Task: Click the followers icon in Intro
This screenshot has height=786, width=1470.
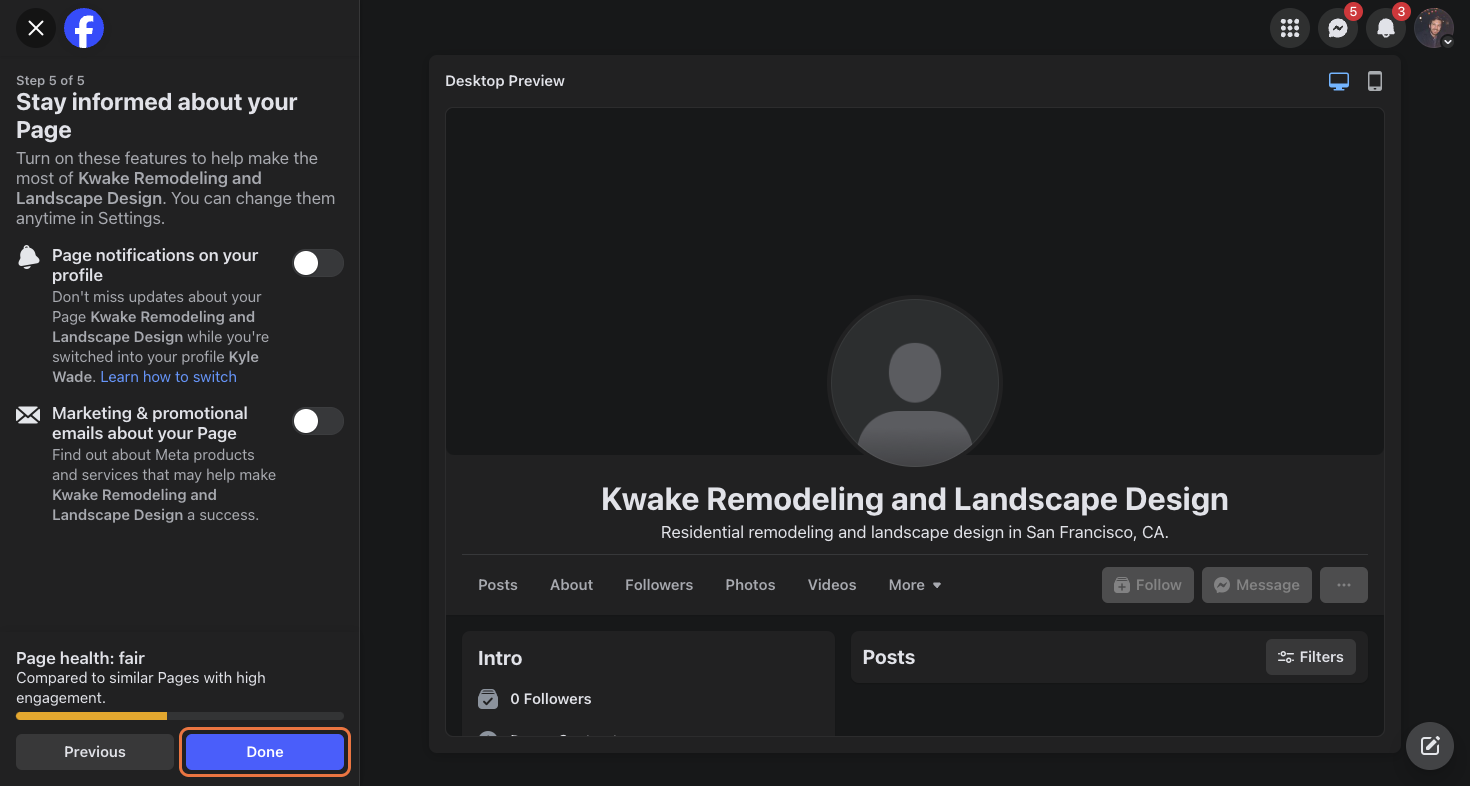Action: pos(488,699)
